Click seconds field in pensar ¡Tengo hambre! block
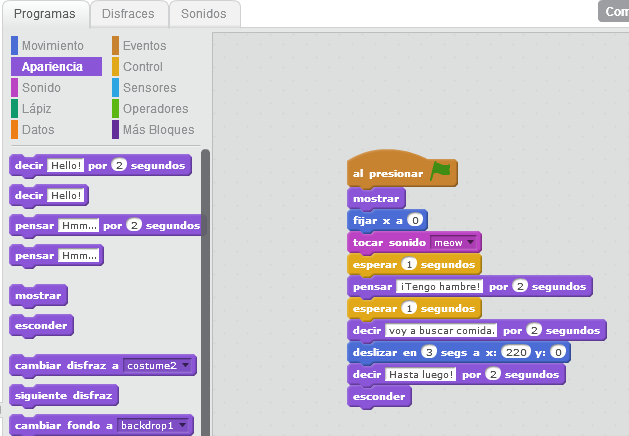This screenshot has height=436, width=629. tap(520, 286)
